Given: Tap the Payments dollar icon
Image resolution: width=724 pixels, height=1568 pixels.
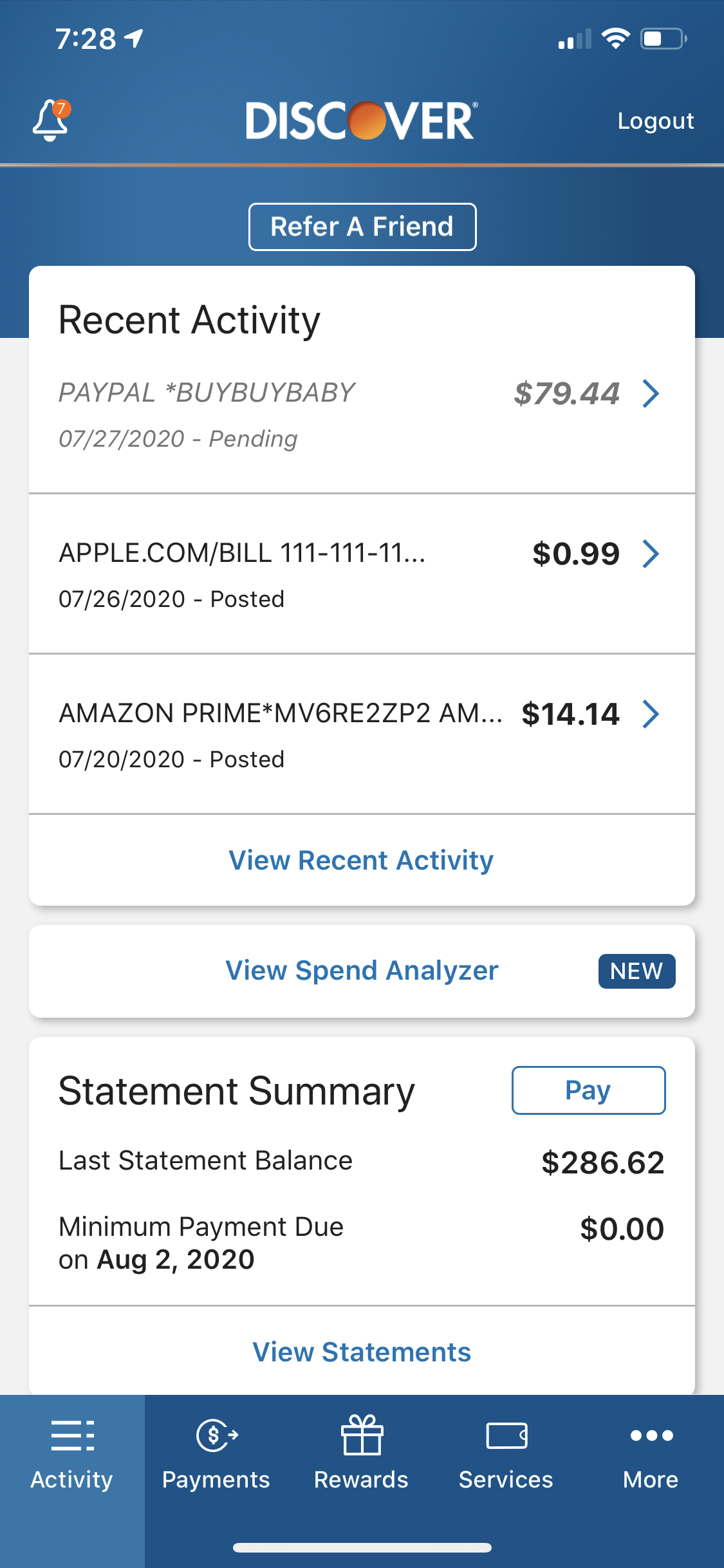Looking at the screenshot, I should [216, 1435].
